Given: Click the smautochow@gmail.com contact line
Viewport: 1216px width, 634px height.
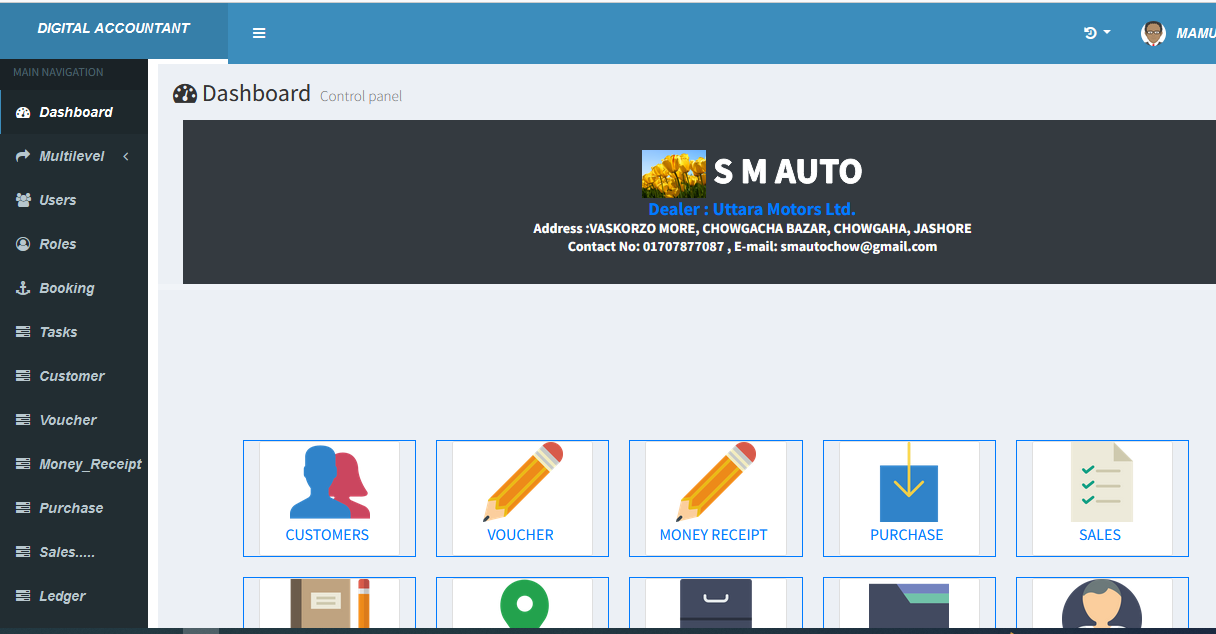Looking at the screenshot, I should click(753, 246).
